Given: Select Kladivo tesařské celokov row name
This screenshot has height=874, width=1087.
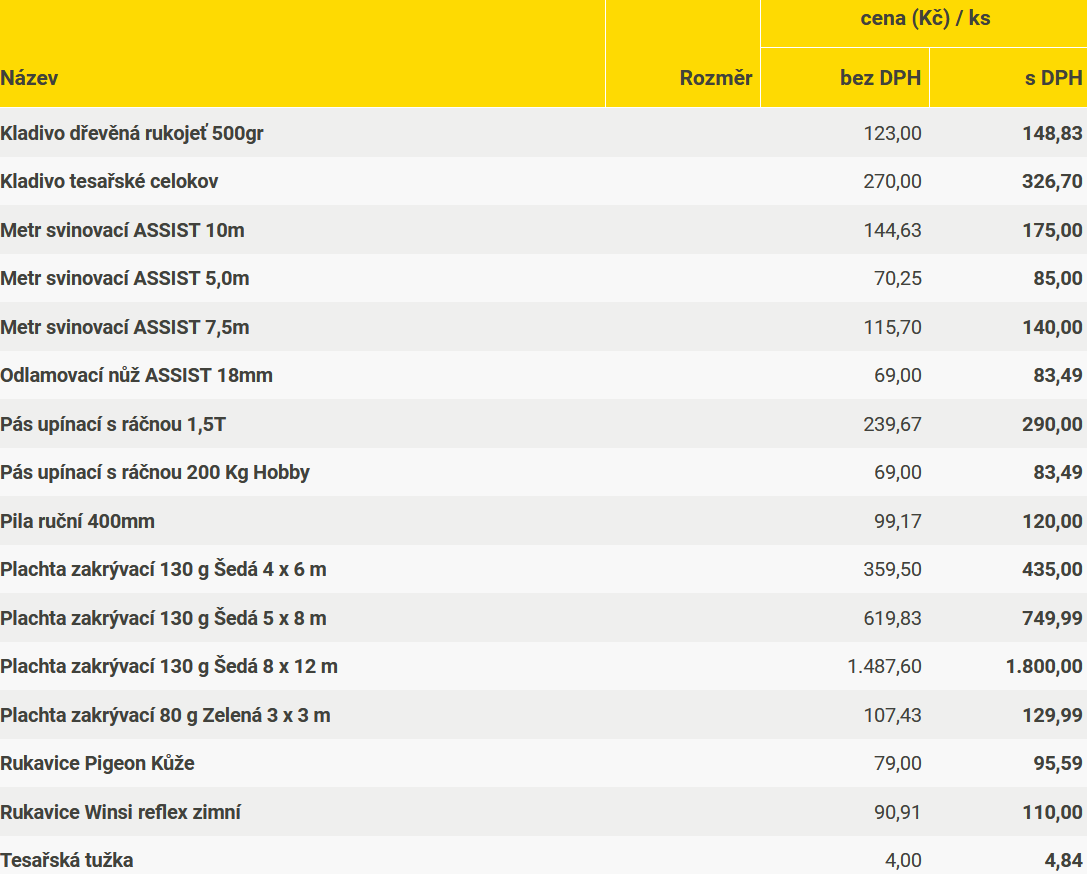Looking at the screenshot, I should (109, 182).
